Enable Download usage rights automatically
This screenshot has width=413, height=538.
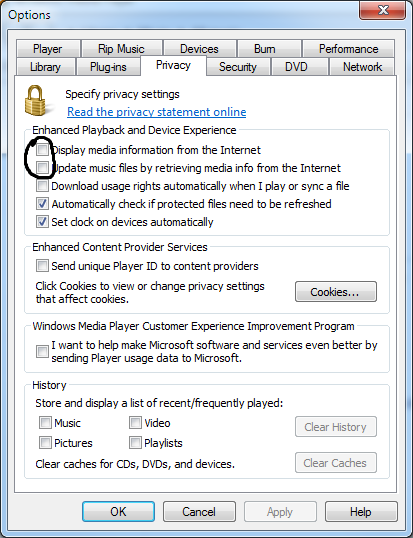(43, 186)
